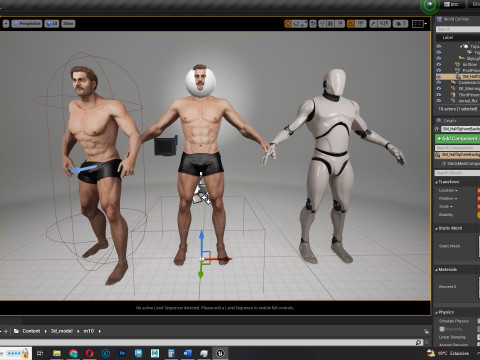480x360 pixels.
Task: Open scale snap value 0.25 dropdown
Action: pyautogui.click(x=384, y=24)
